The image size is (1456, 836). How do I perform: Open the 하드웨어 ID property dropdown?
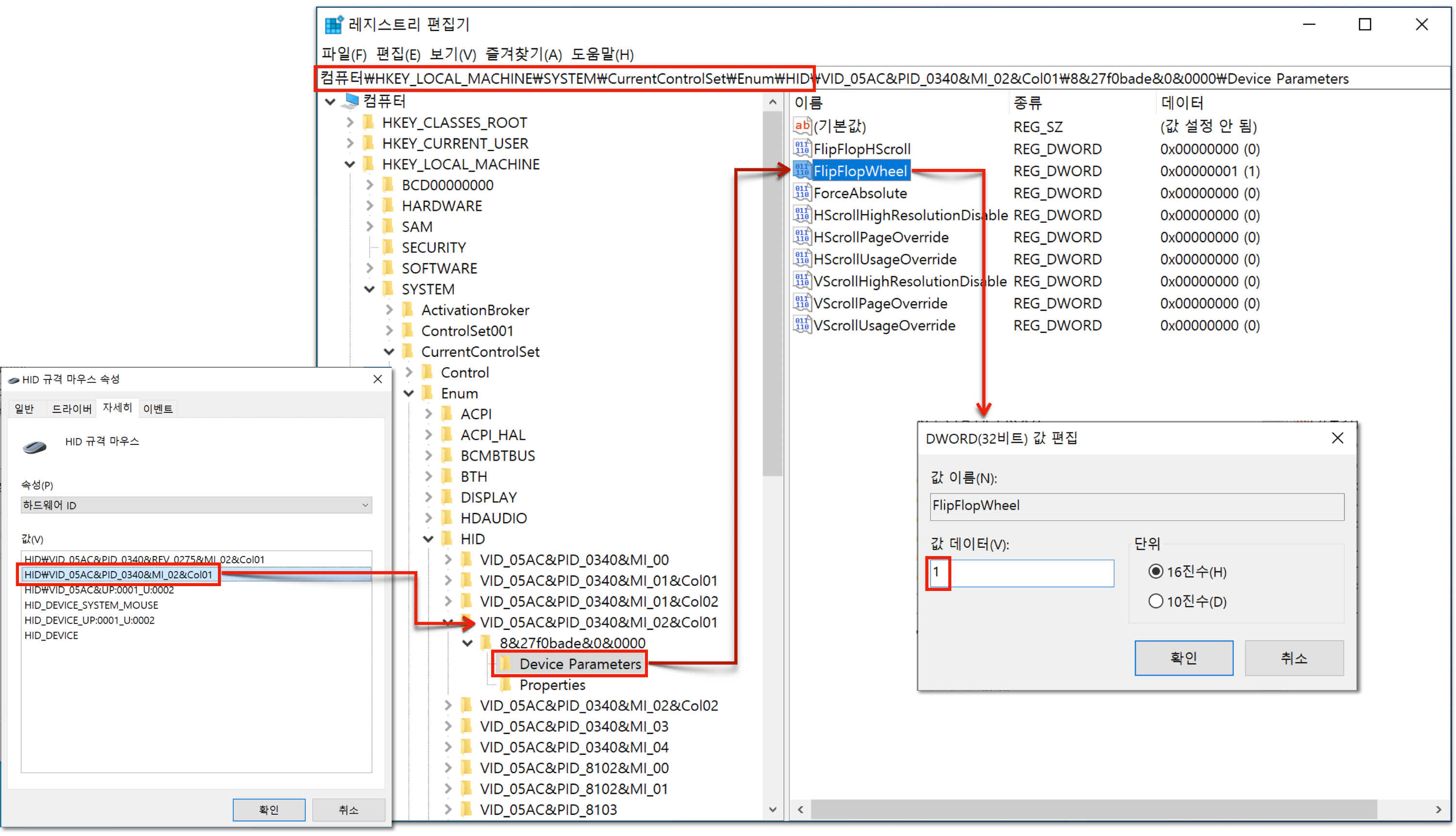click(196, 505)
